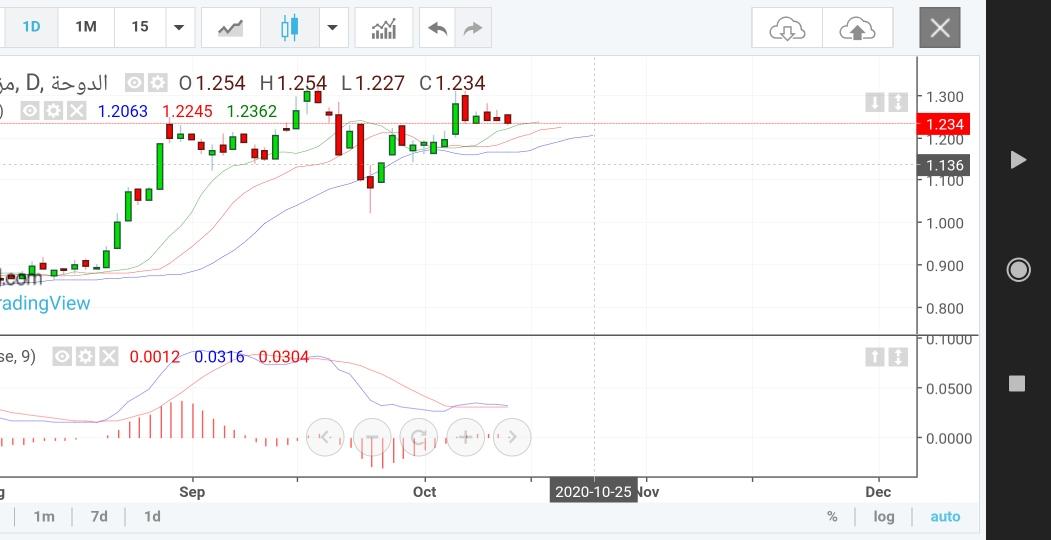Click the Nov label on time axis

coord(648,492)
